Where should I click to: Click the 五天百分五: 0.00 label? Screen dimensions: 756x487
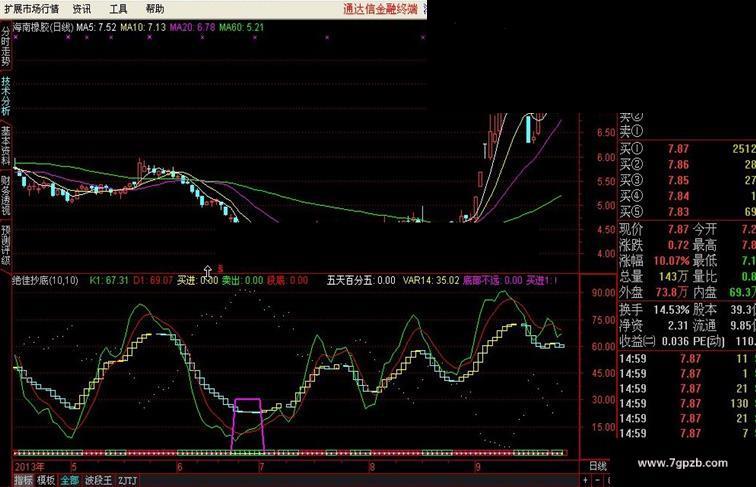pyautogui.click(x=361, y=281)
